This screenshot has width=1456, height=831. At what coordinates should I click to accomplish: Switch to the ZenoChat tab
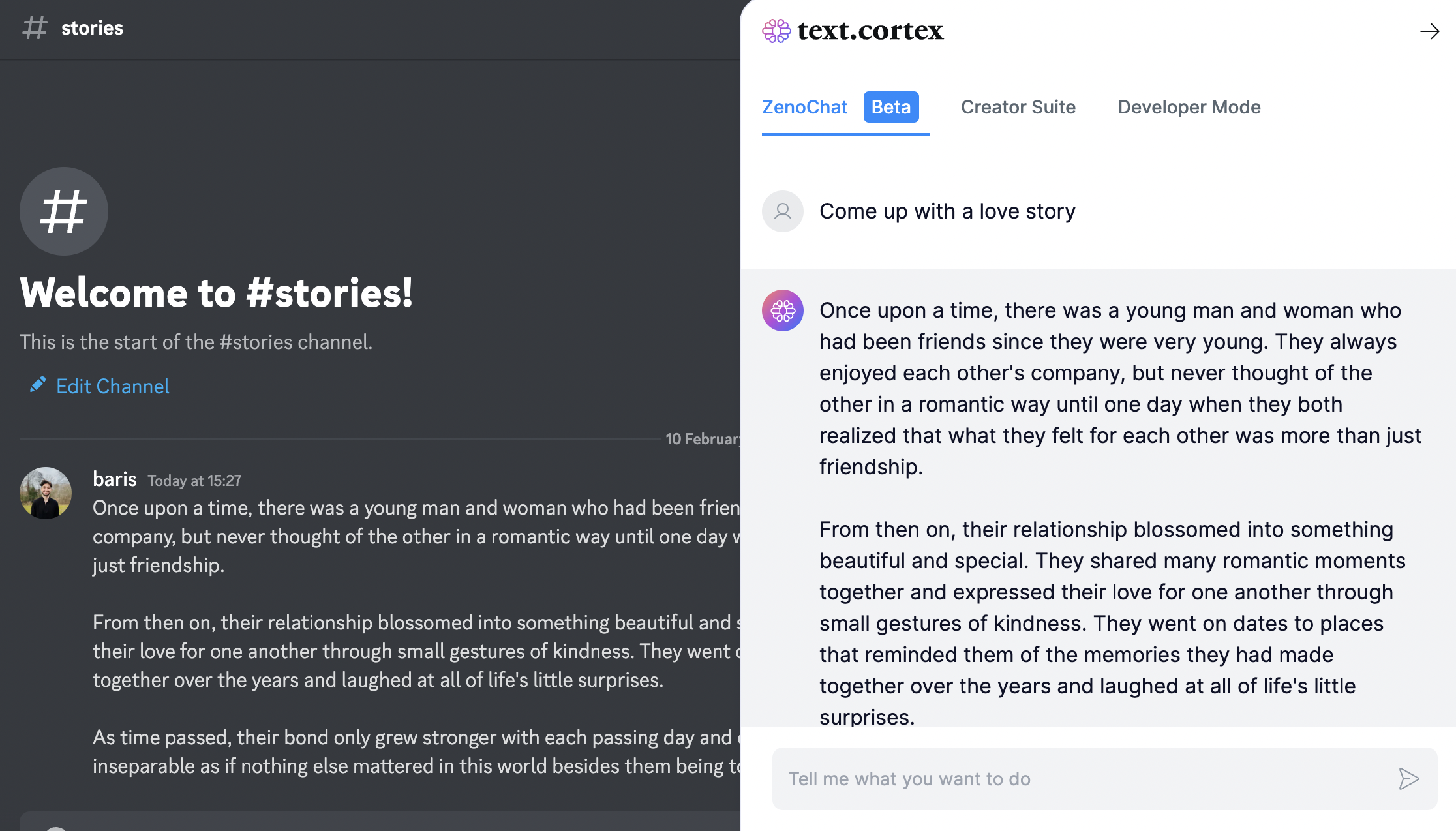click(804, 107)
